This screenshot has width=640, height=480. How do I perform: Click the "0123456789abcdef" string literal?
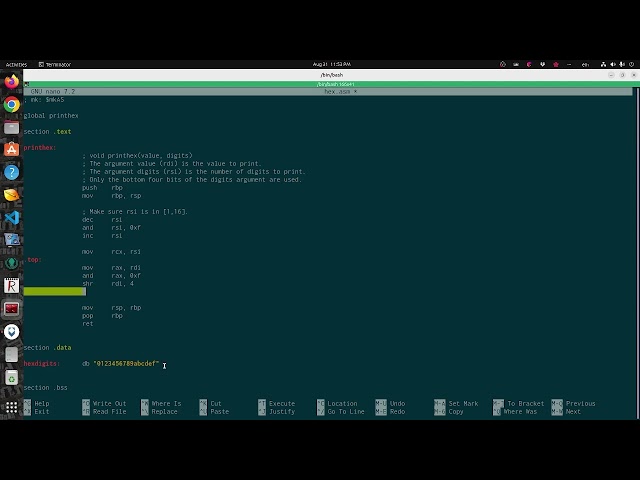coord(126,363)
